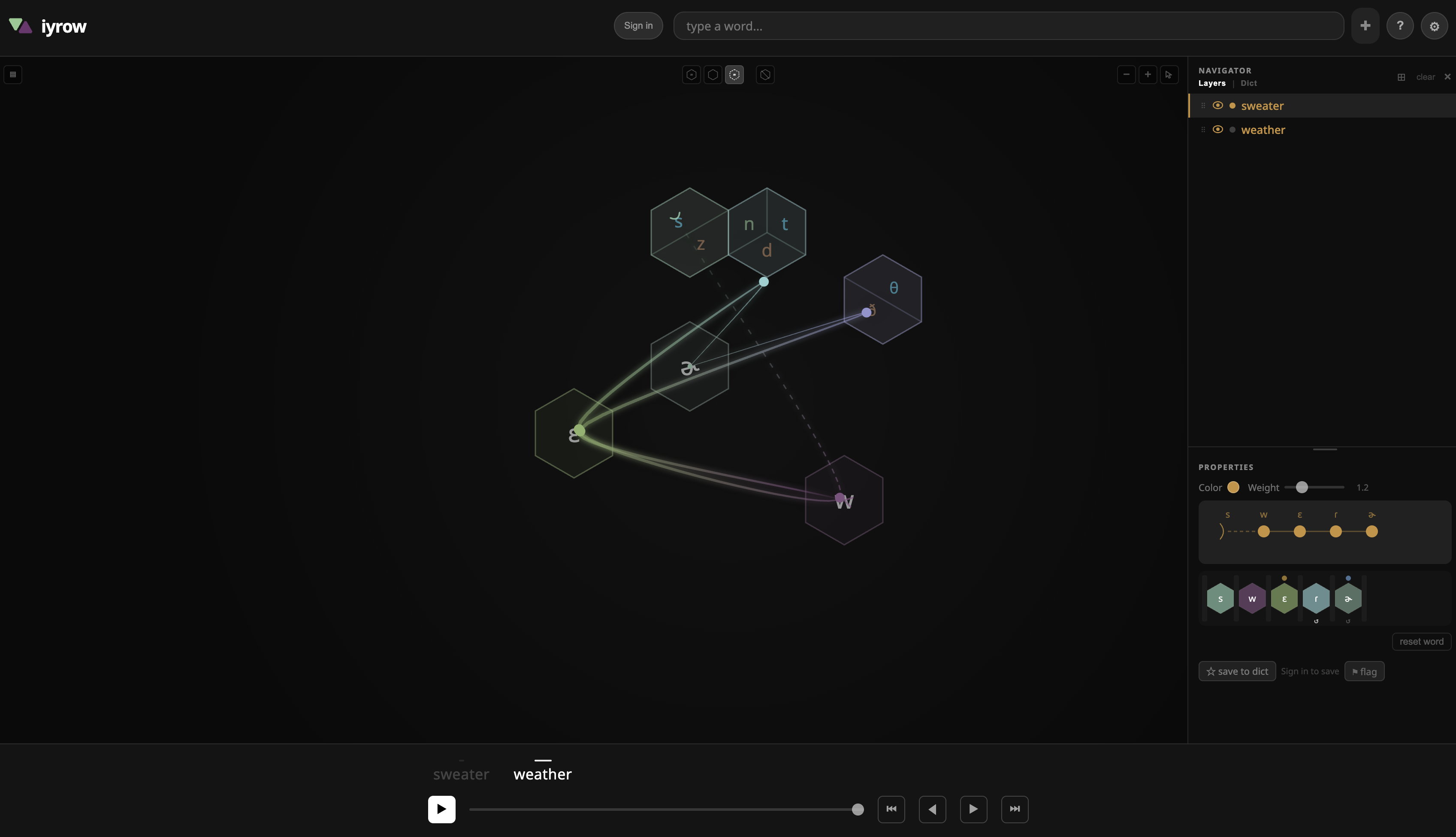Toggle visibility of the sweater layer
This screenshot has width=1456, height=837.
[x=1217, y=105]
